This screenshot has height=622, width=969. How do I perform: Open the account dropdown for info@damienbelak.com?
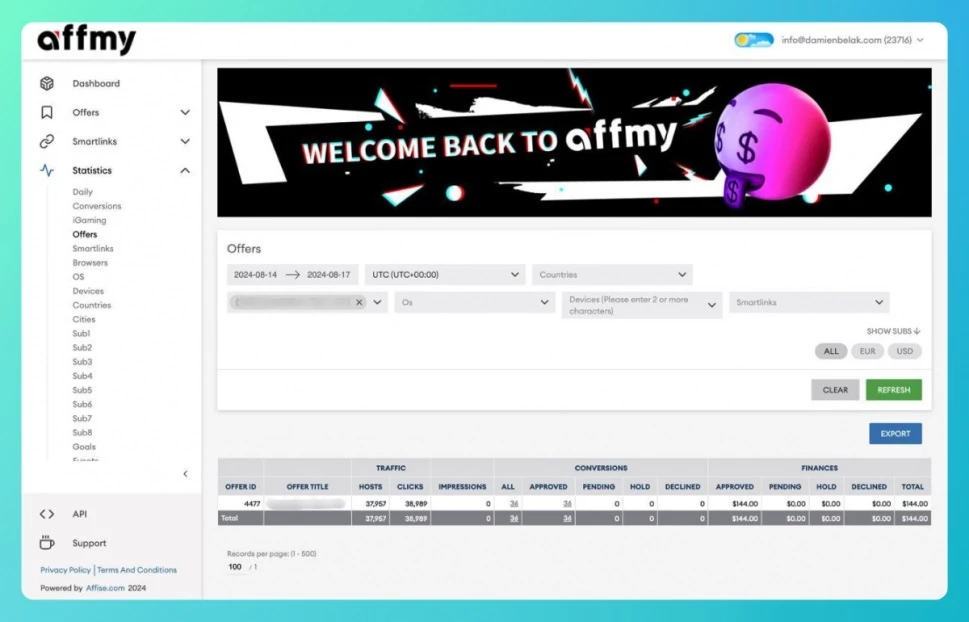[x=852, y=40]
